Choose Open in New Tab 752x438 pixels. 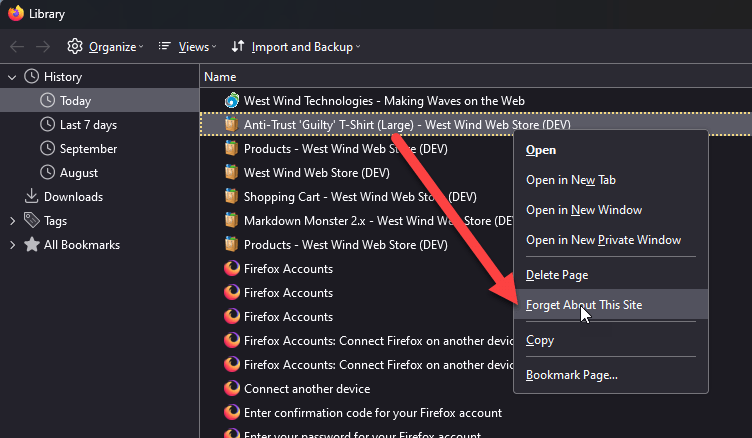(611, 180)
